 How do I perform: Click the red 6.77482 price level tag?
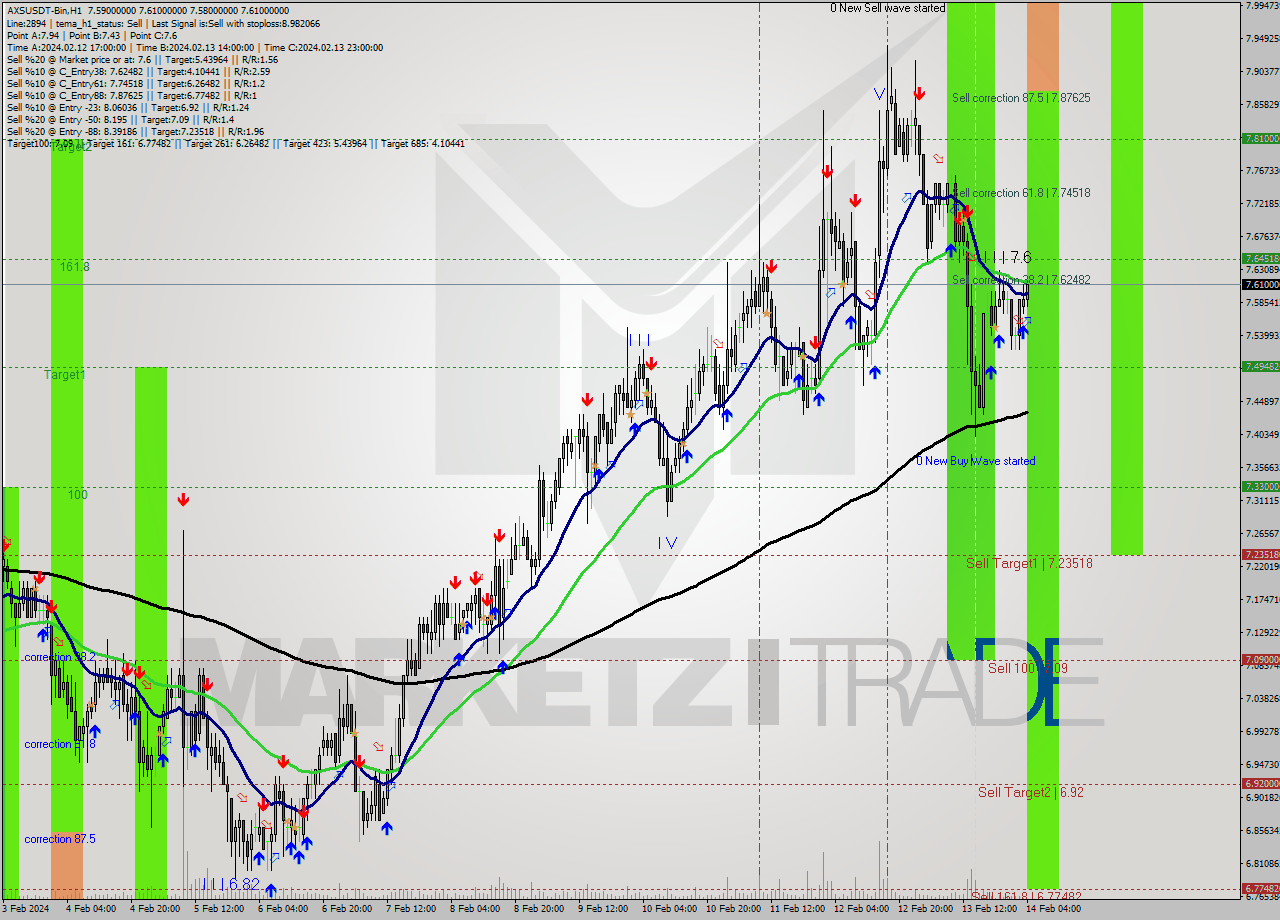pyautogui.click(x=1261, y=889)
